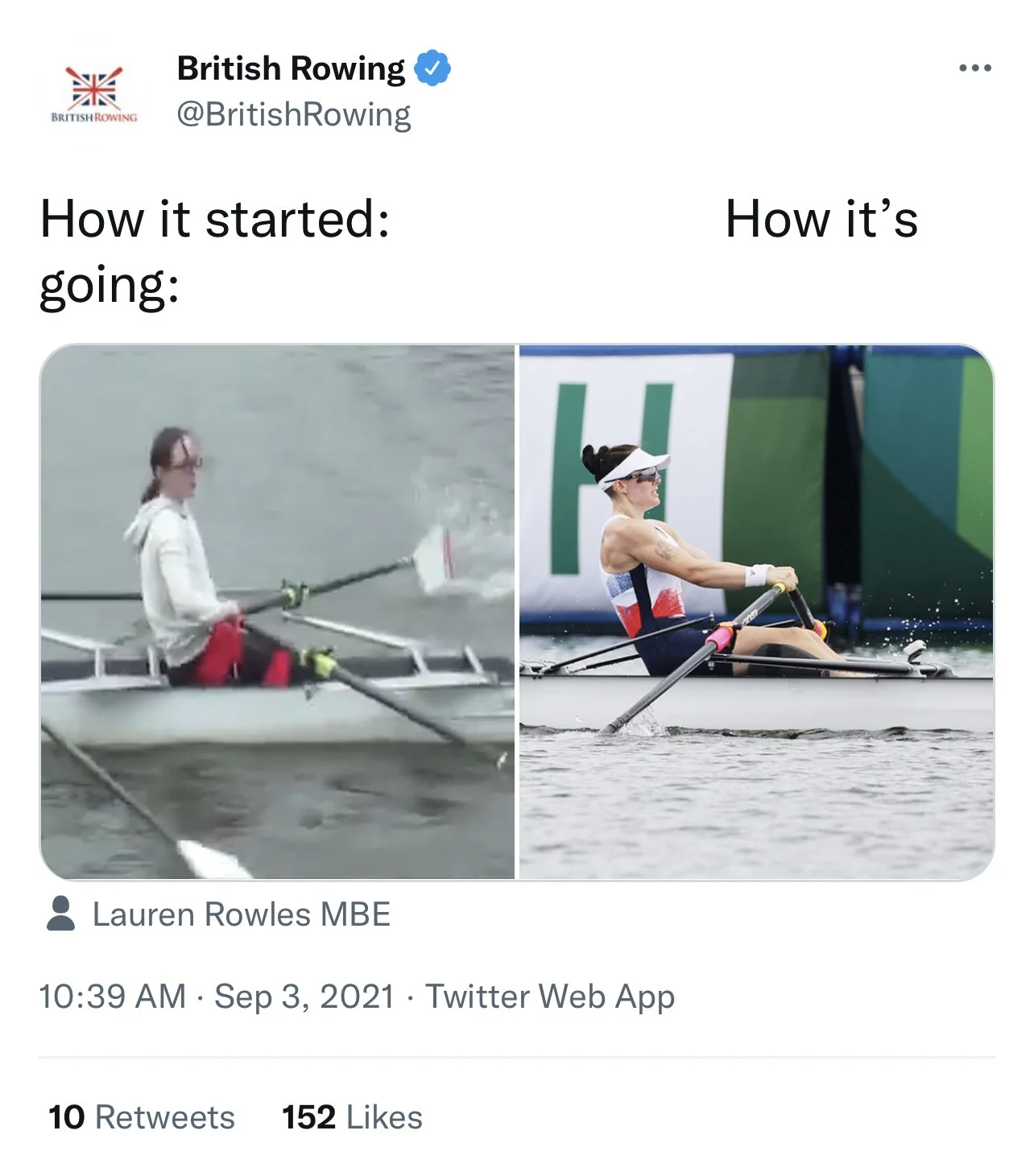Open the British Rowing display name

[x=291, y=68]
